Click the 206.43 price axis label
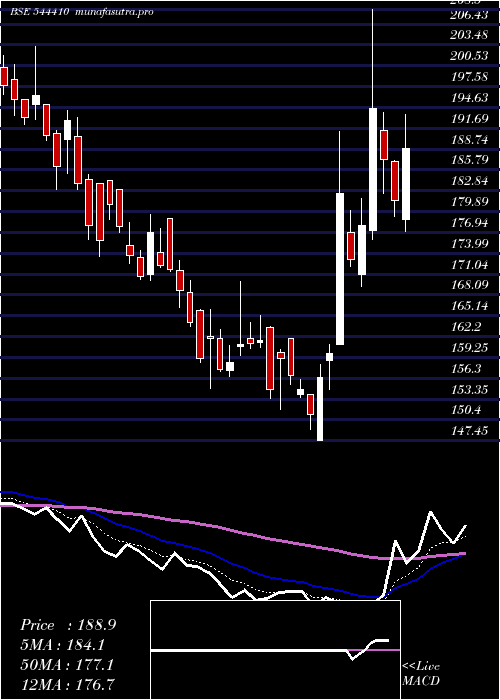 pos(469,15)
